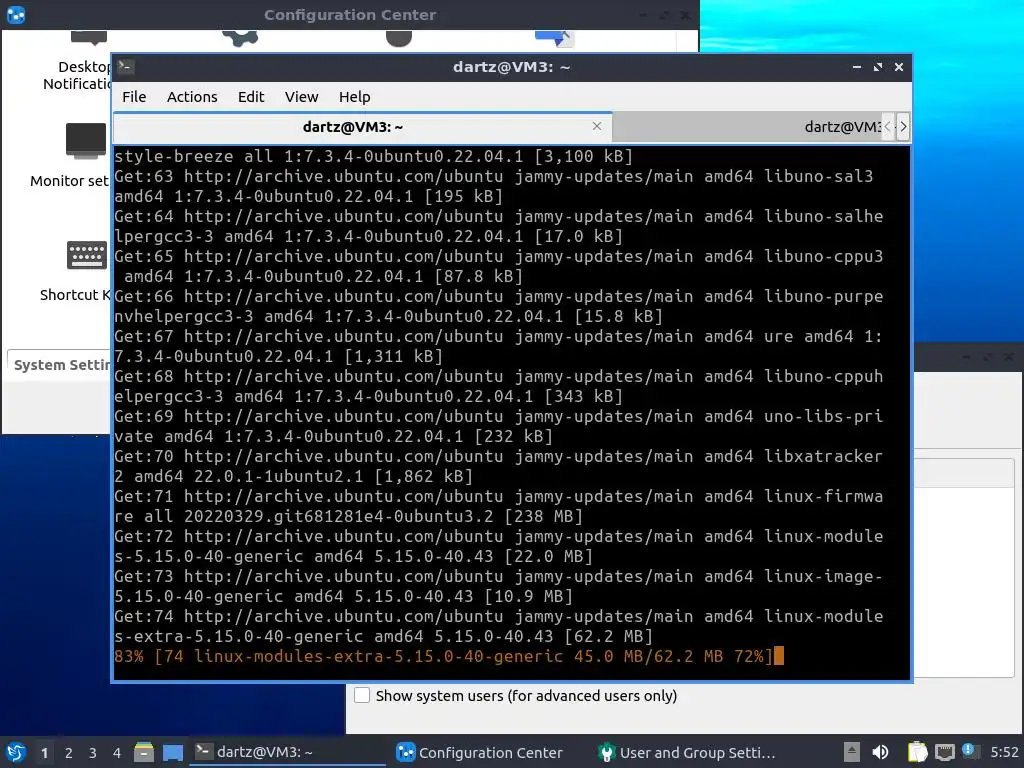Click Configuration Center titlebar icon
This screenshot has height=768, width=1024.
(16, 14)
